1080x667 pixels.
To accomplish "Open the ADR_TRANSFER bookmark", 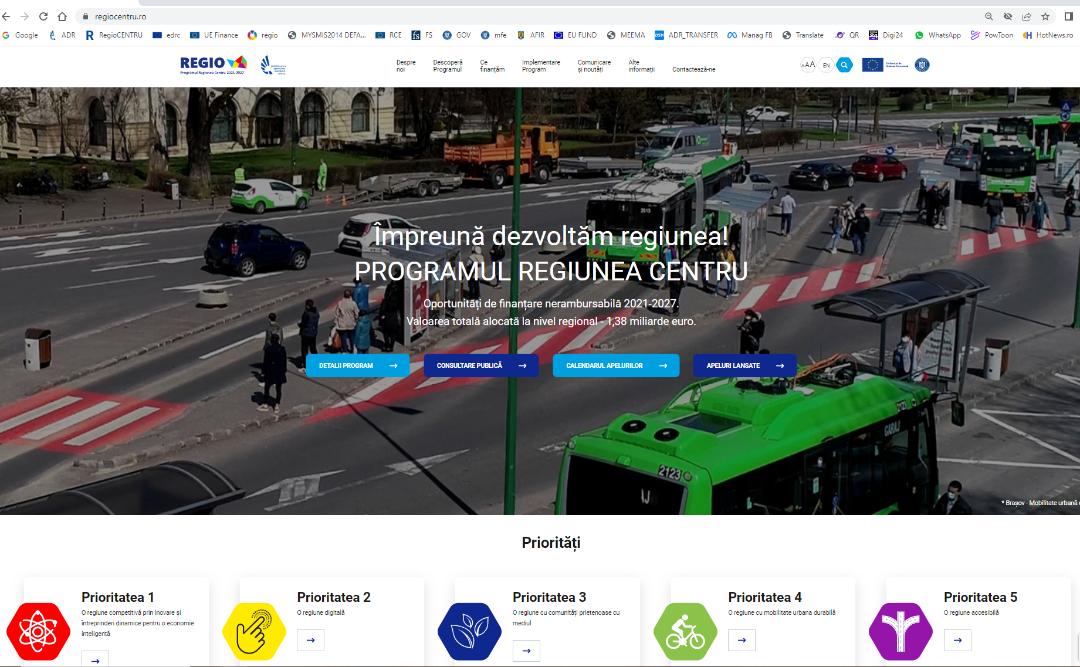I will 686,35.
